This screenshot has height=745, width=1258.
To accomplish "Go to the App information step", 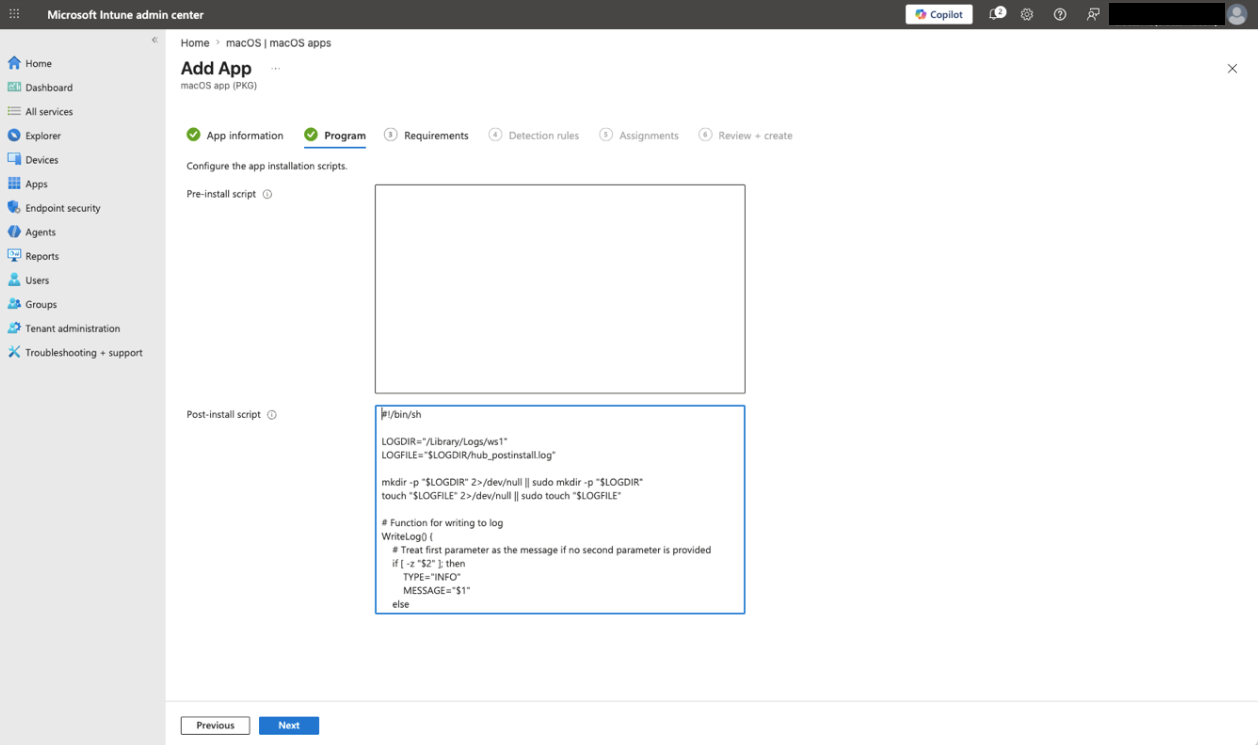I will coord(235,135).
